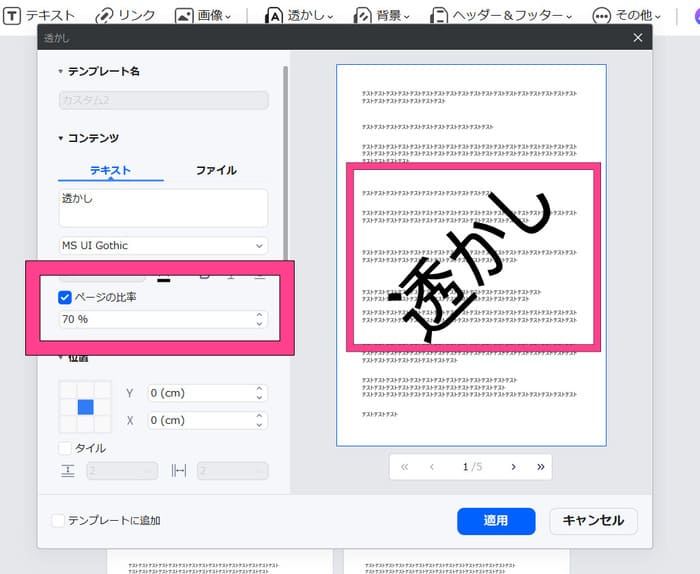Screen dimensions: 700x574
Task: Increase the X offset value
Action: 259,416
